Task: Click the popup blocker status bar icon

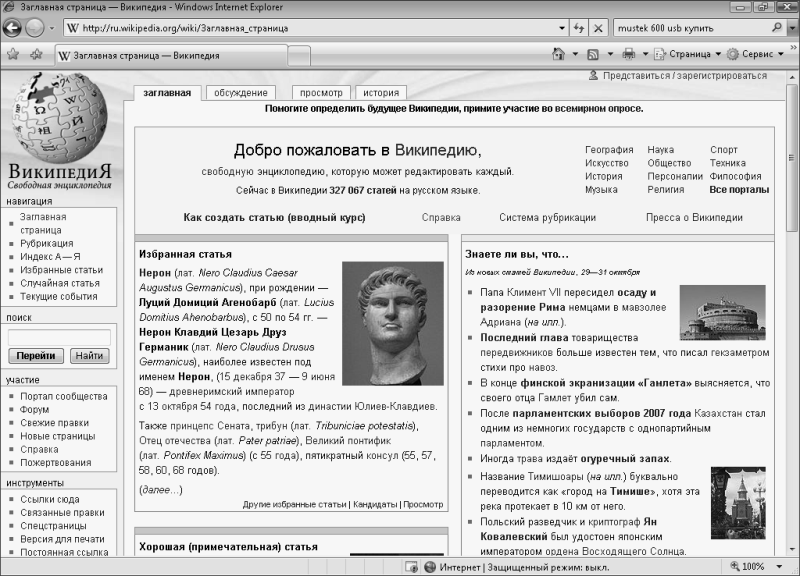Action: click(x=411, y=567)
